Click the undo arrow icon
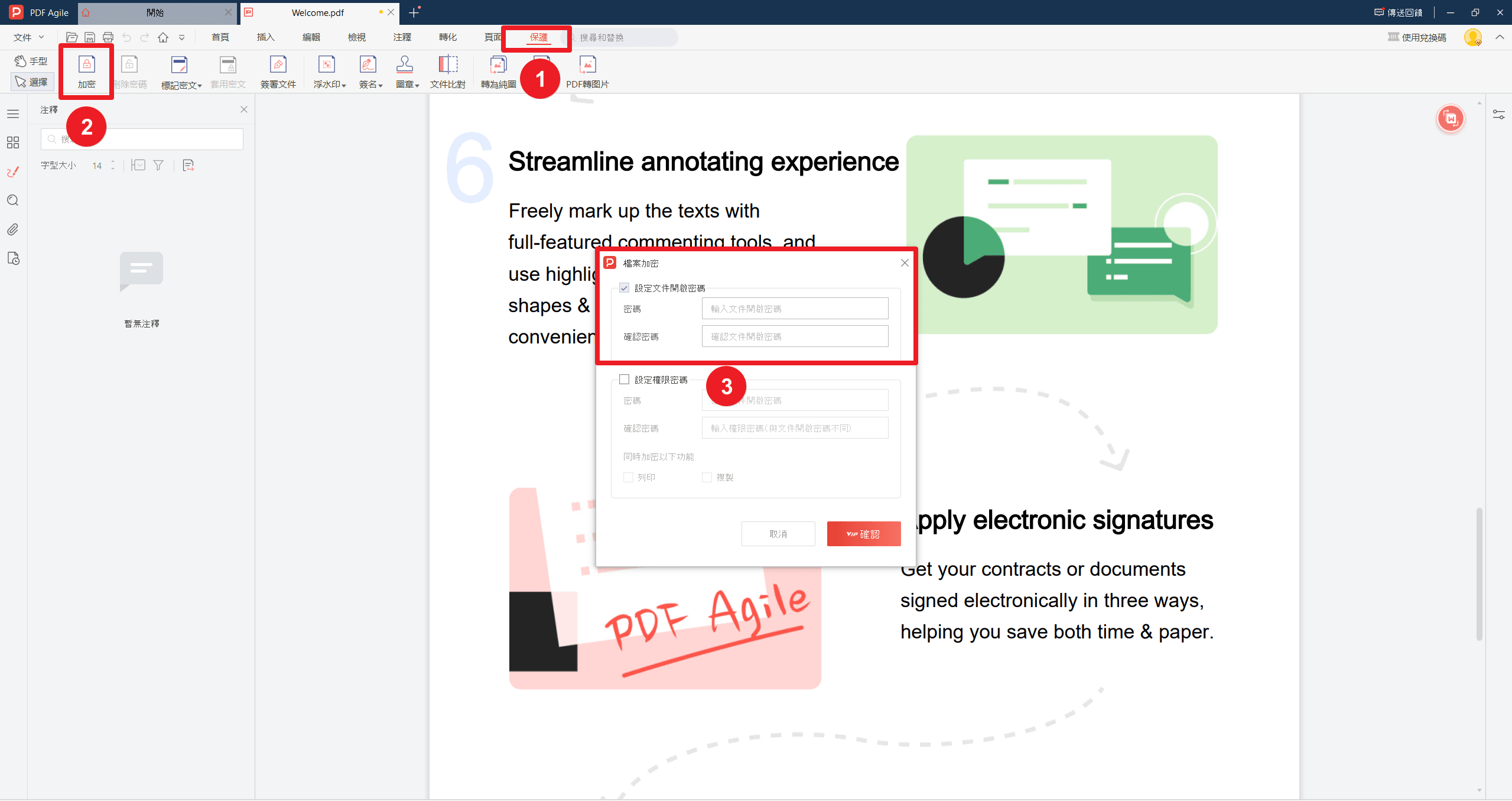 click(x=126, y=37)
